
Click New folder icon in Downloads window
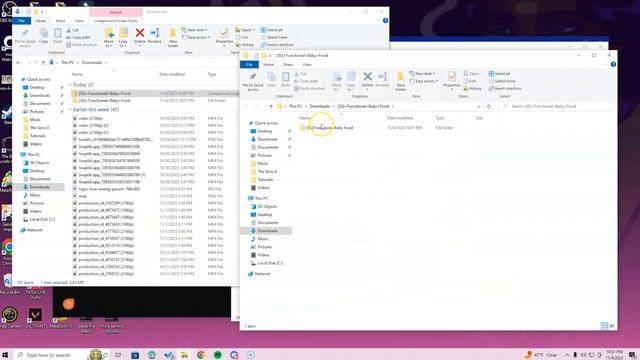tap(173, 38)
